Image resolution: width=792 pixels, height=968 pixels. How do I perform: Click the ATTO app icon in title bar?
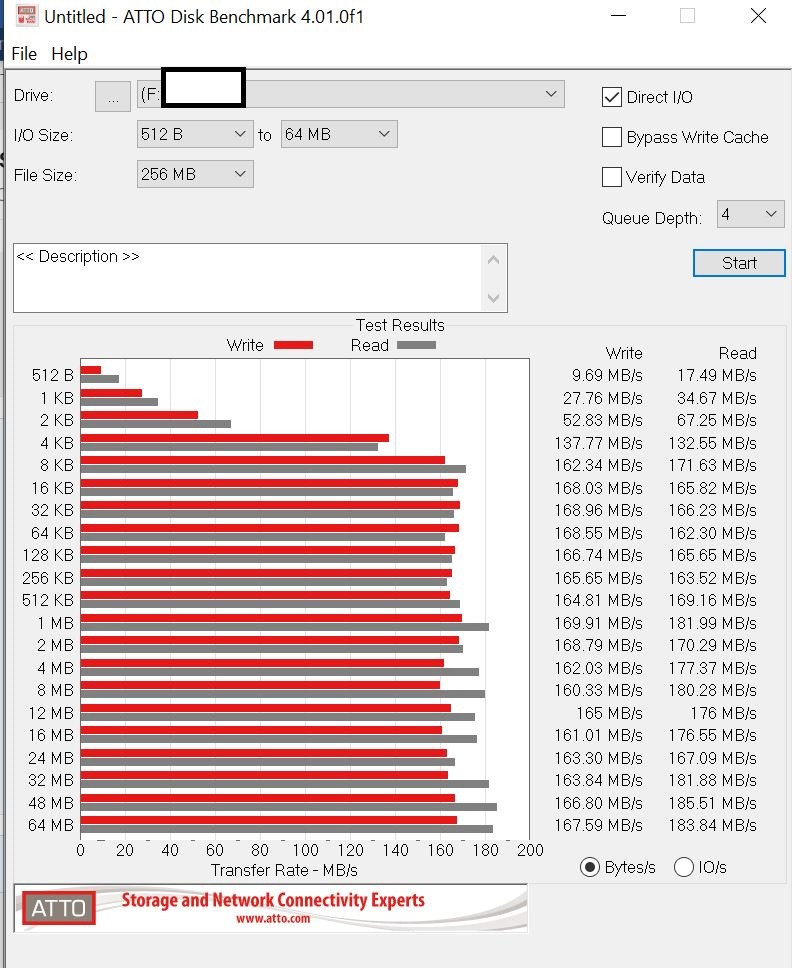(x=26, y=16)
